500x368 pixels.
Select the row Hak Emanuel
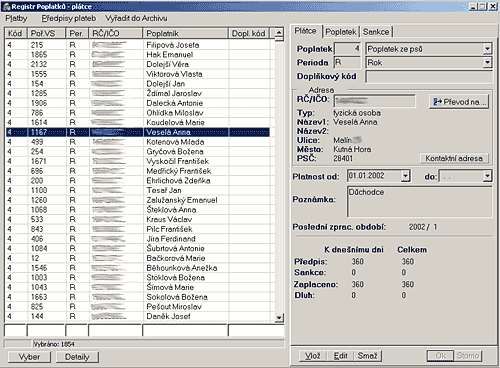click(137, 54)
